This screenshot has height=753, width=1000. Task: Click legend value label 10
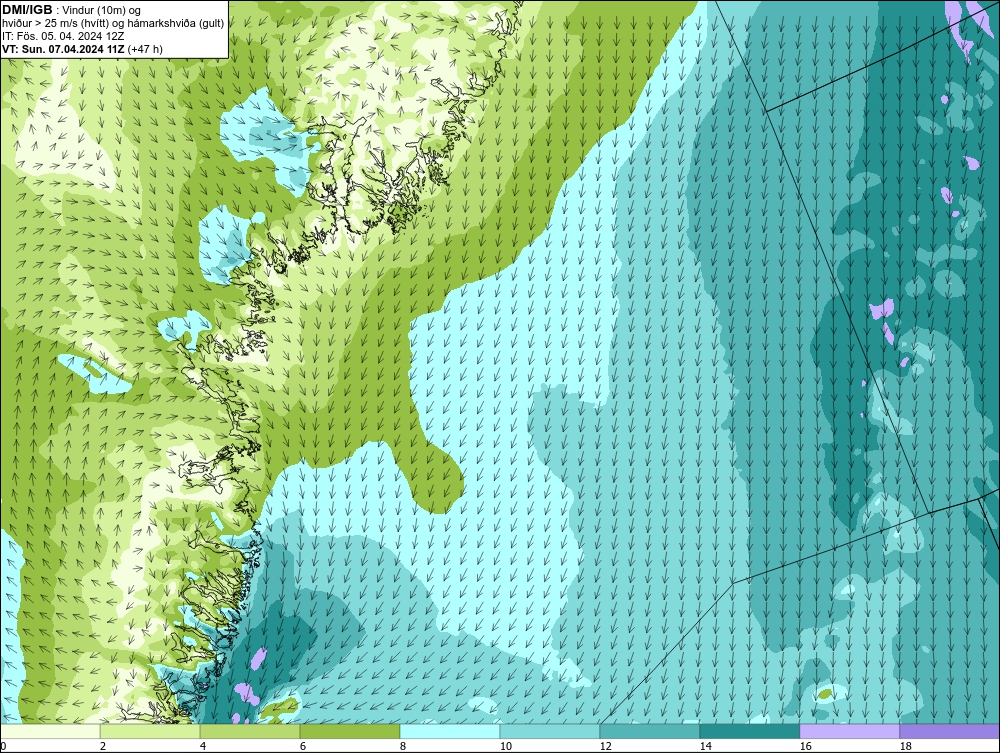click(505, 746)
